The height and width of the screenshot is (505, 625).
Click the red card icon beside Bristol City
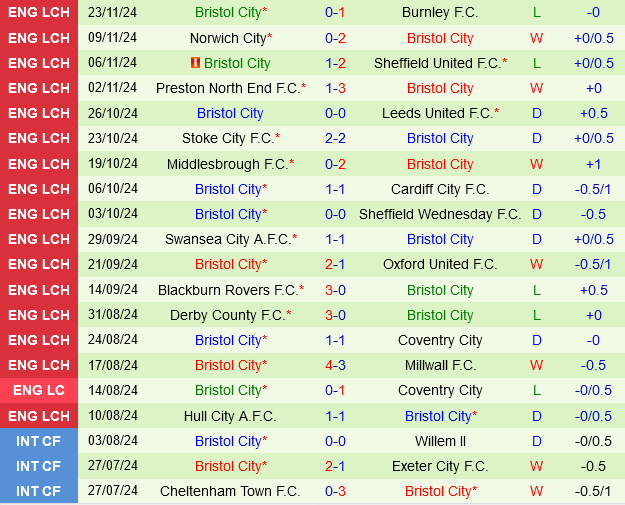click(196, 63)
